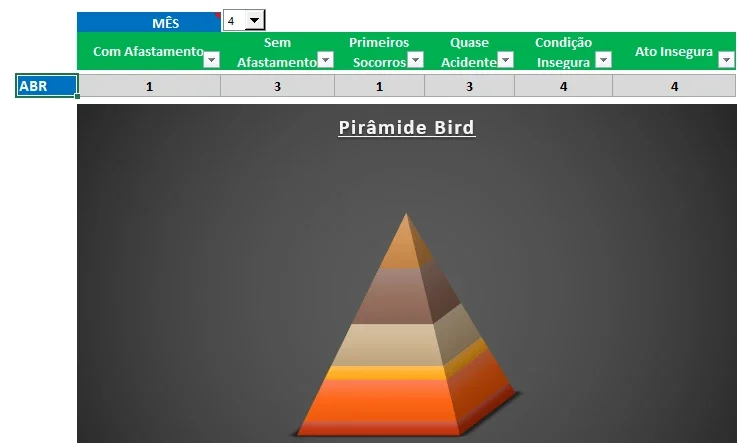Open Quase Acidente filter dropdown

pyautogui.click(x=505, y=60)
